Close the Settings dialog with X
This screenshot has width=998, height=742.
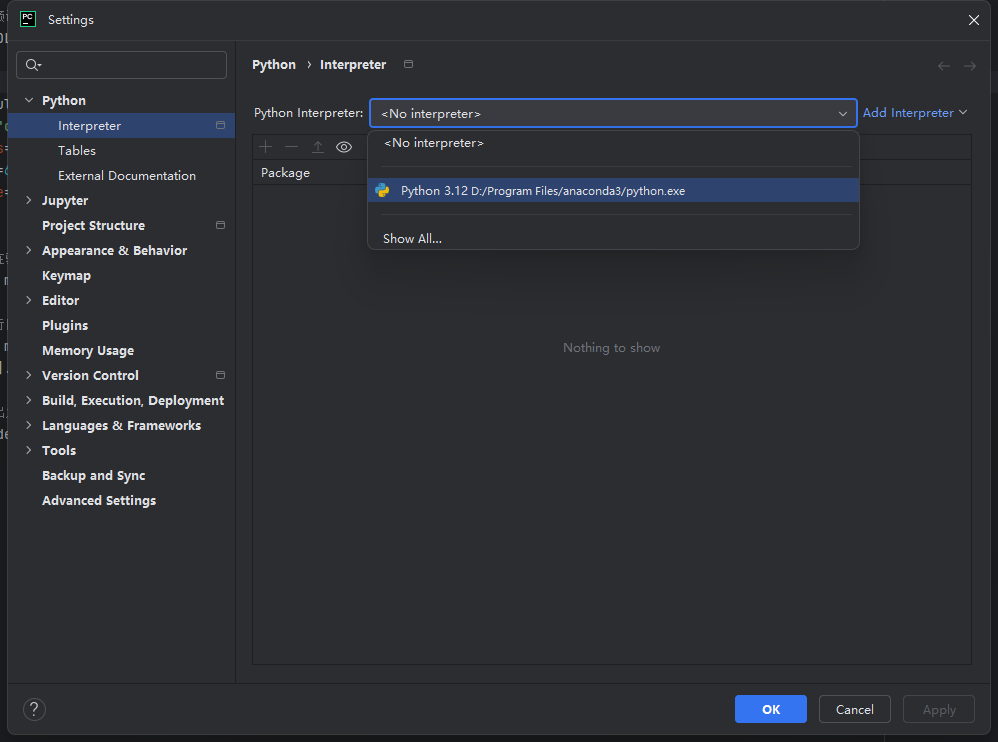pos(973,20)
